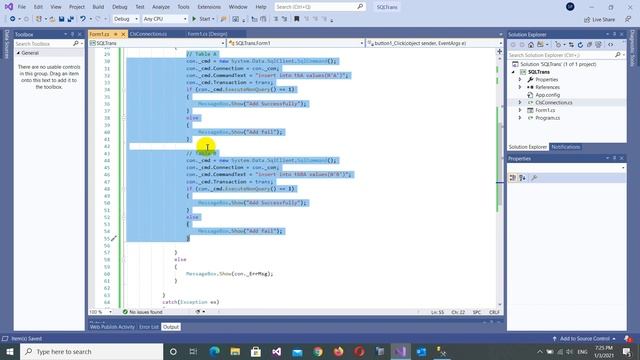Collapse the SQLTrans project node

(513, 72)
